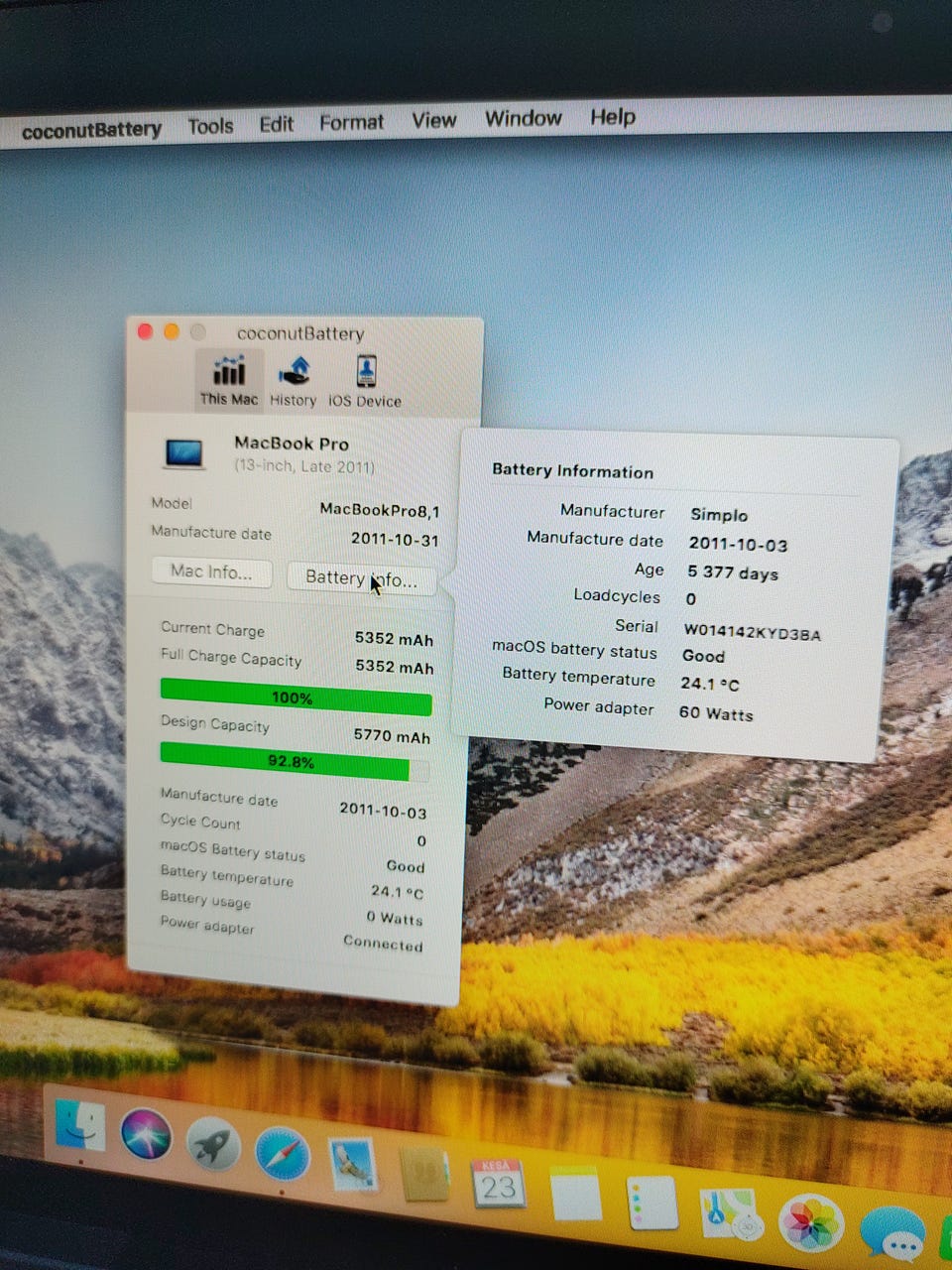Viewport: 952px width, 1270px height.
Task: Select the coconutBattery window title
Action: 300,333
